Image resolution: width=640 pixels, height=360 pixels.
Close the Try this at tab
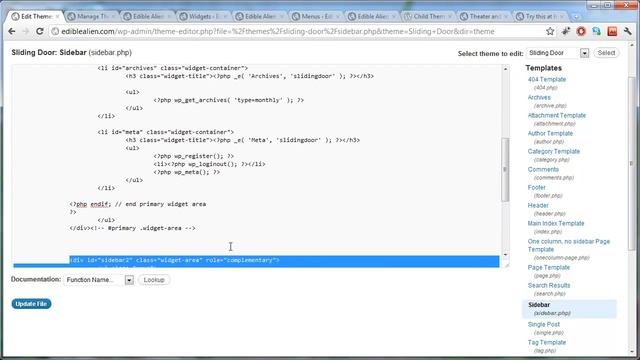click(562, 16)
